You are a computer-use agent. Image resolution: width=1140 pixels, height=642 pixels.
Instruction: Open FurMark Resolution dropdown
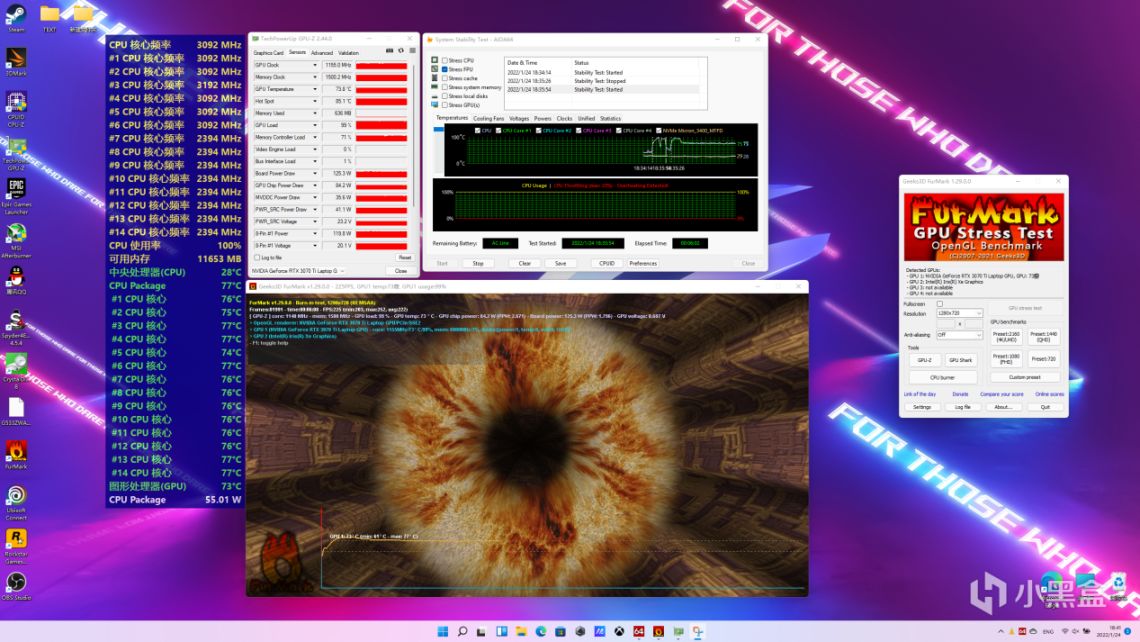click(x=959, y=313)
